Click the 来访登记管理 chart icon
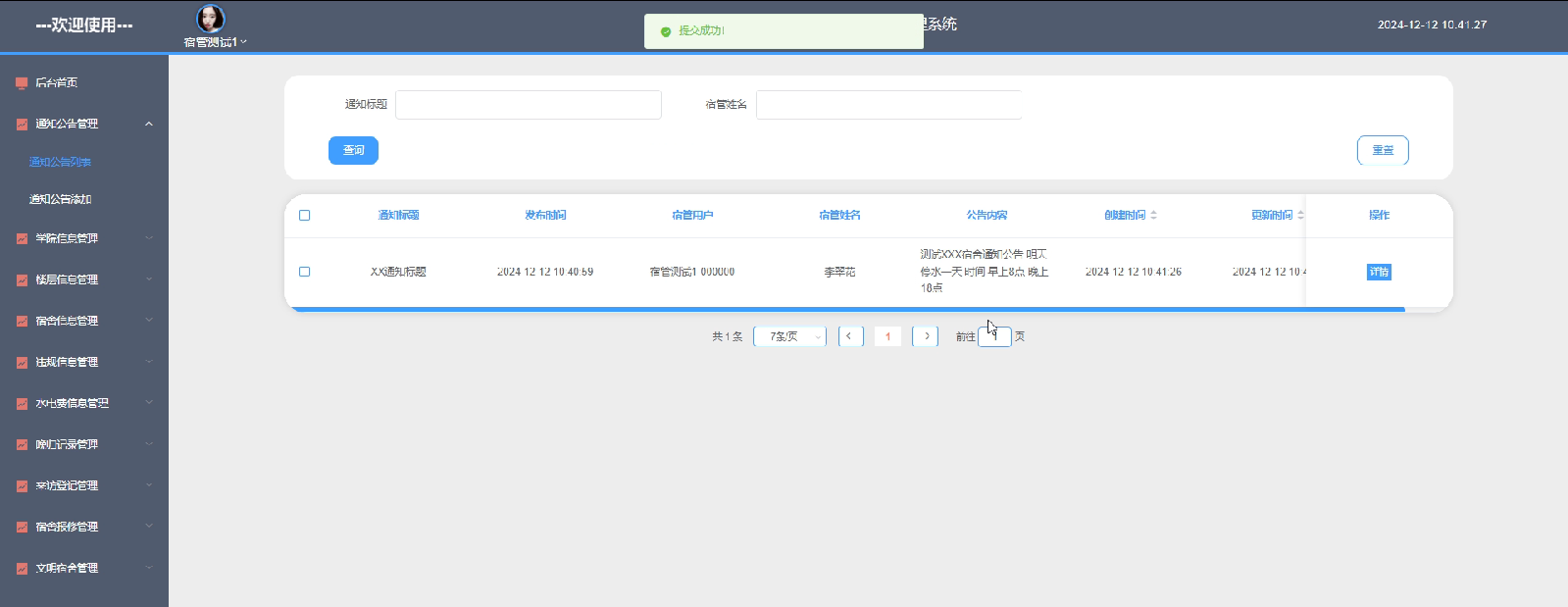Viewport: 1568px width, 607px height. (22, 485)
